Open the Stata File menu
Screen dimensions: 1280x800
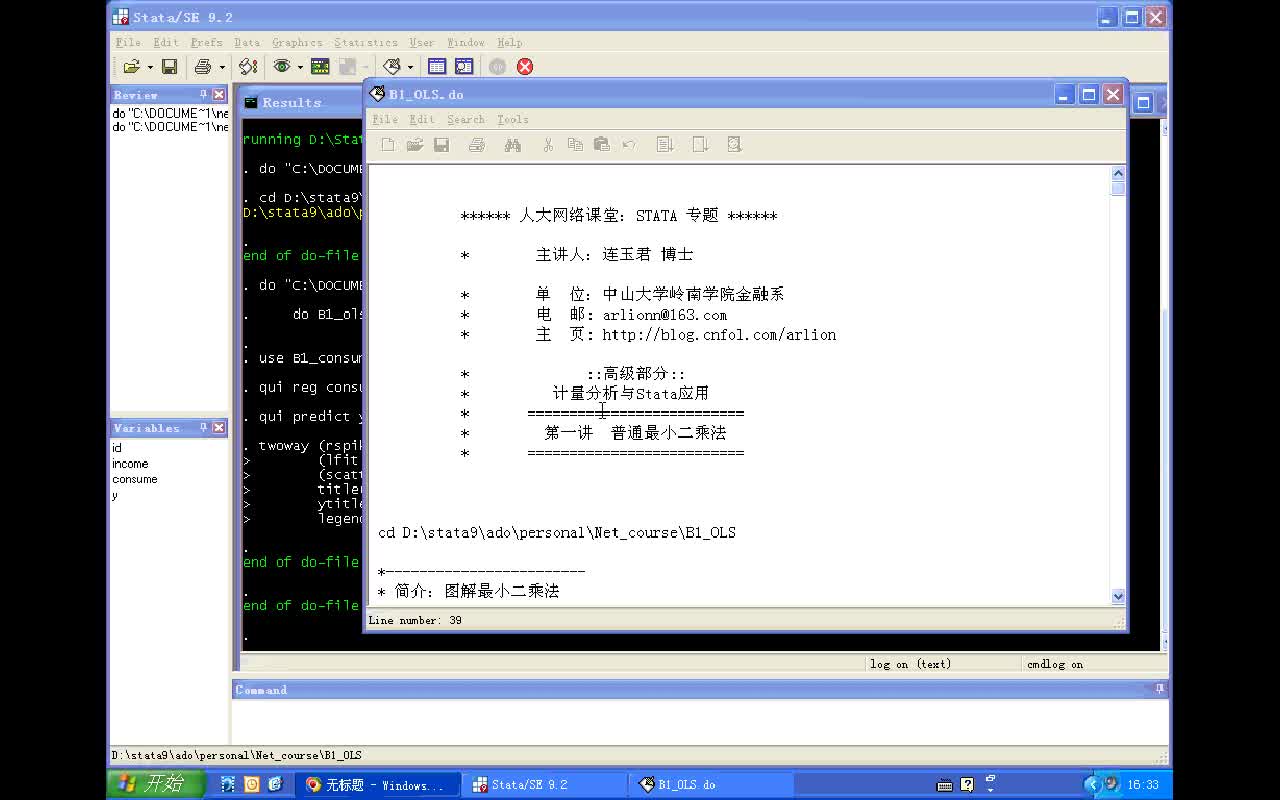(128, 42)
